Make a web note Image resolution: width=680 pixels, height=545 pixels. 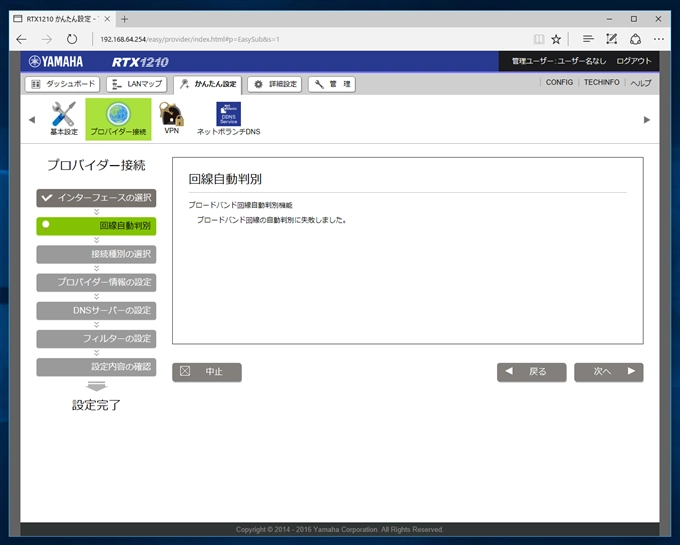(611, 39)
